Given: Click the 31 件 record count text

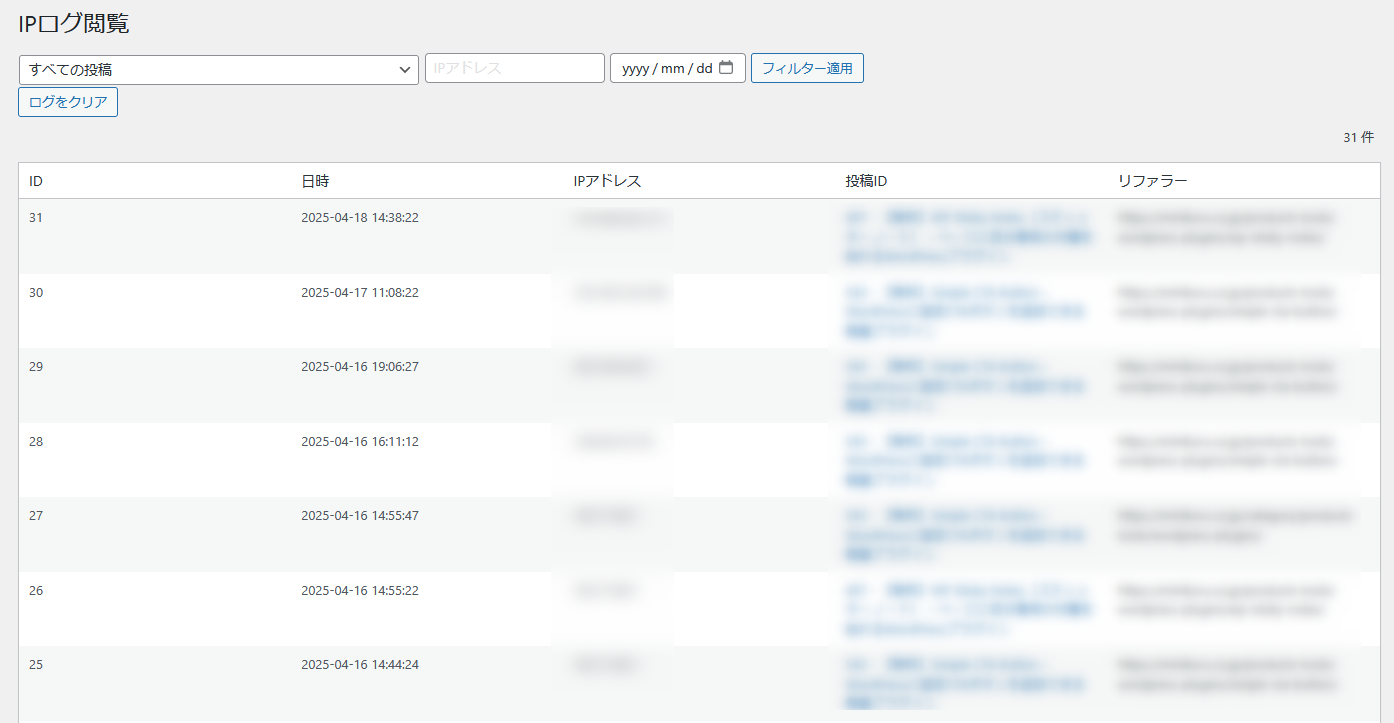Looking at the screenshot, I should tap(1358, 138).
